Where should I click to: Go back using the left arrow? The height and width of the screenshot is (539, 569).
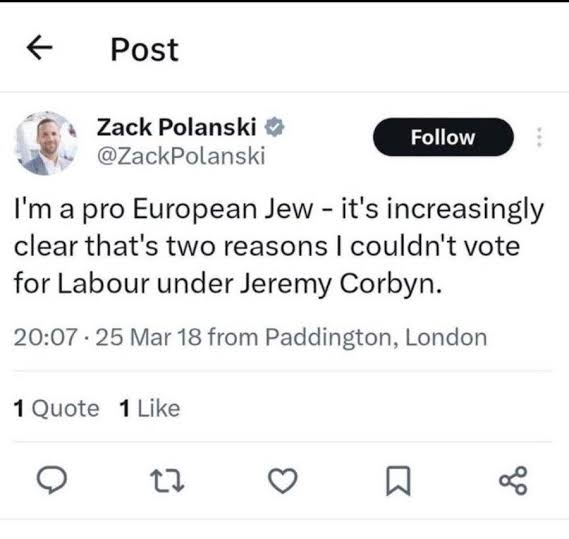40,48
